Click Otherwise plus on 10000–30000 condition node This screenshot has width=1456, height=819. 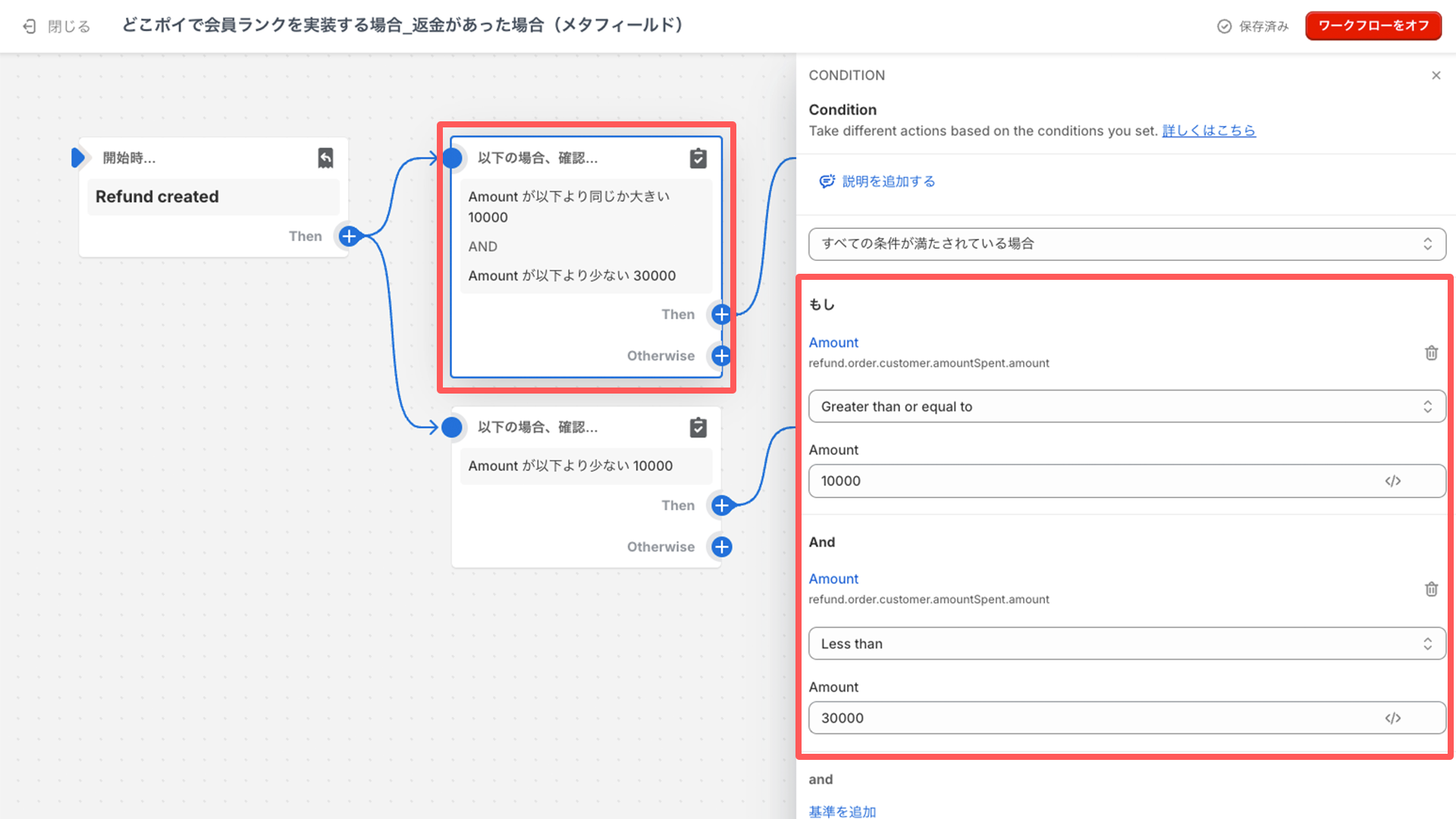[x=722, y=356]
